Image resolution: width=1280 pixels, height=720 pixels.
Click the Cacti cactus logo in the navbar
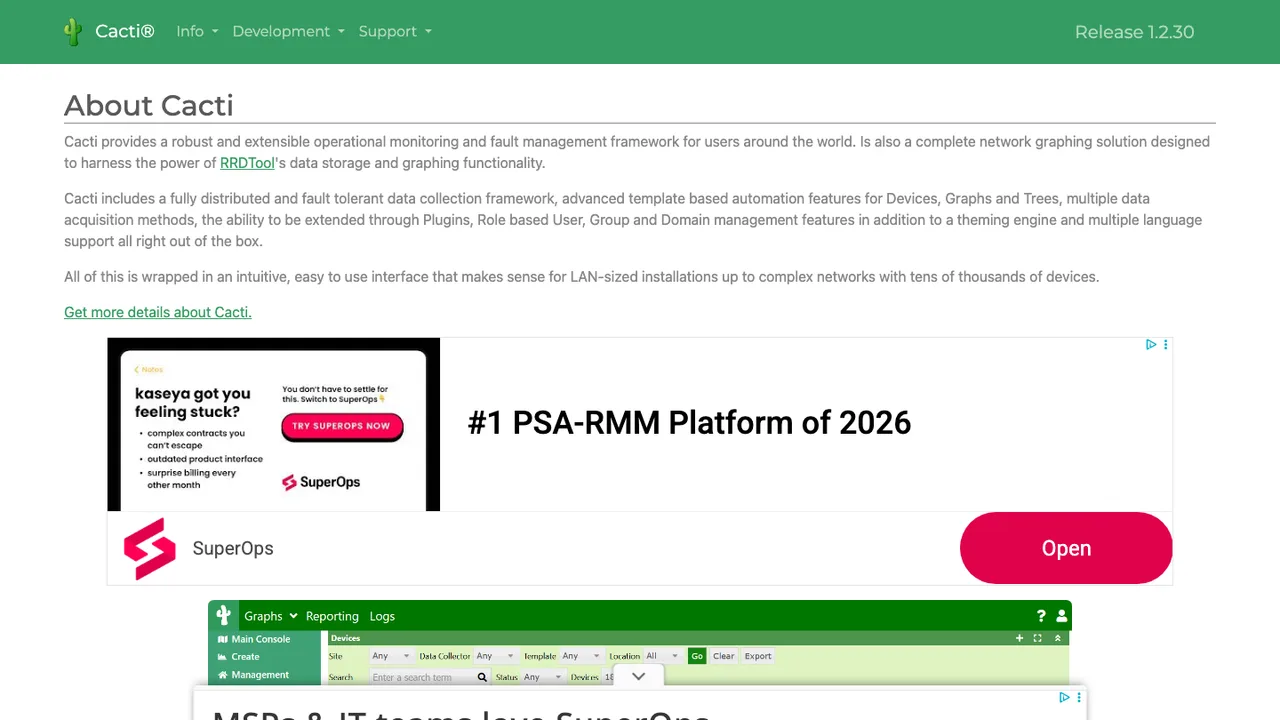coord(73,32)
